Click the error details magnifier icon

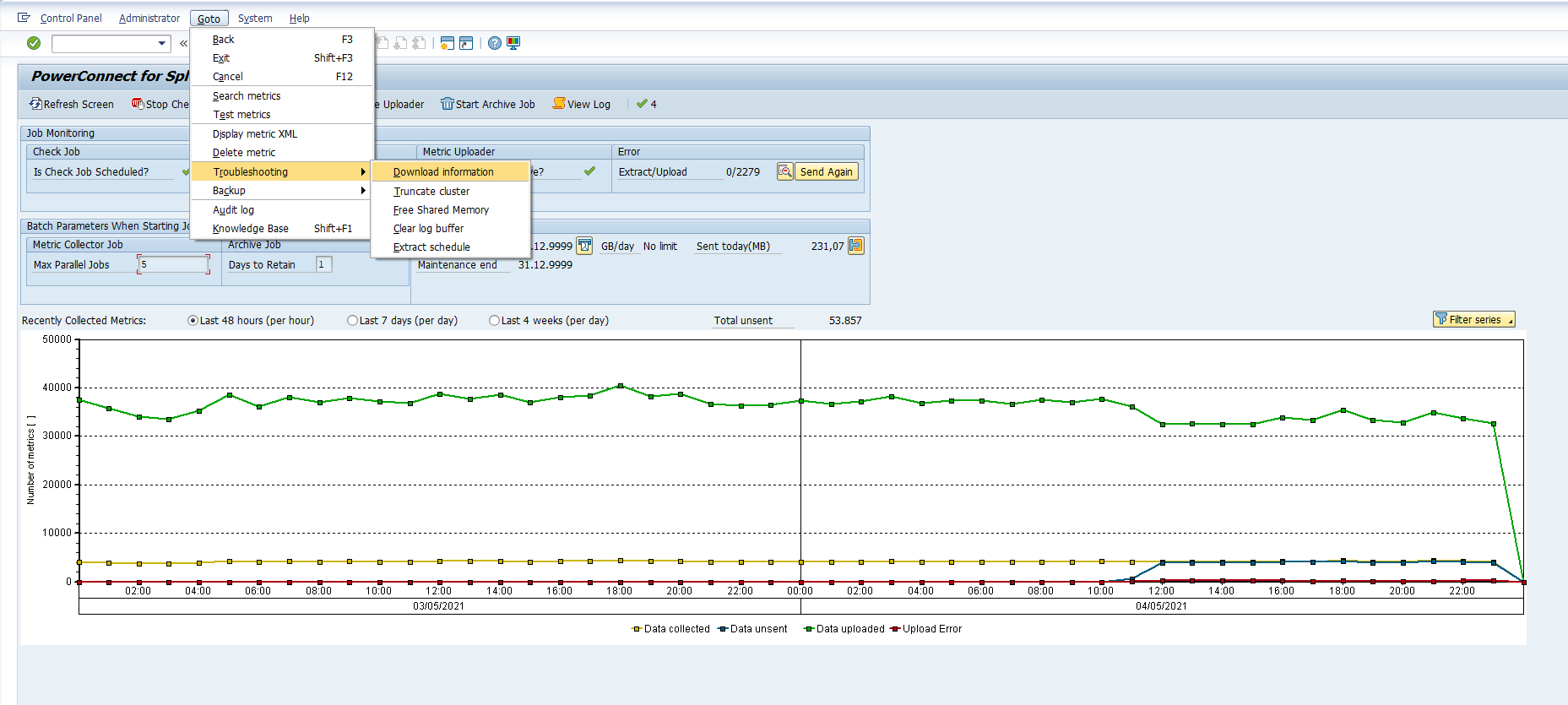click(784, 171)
